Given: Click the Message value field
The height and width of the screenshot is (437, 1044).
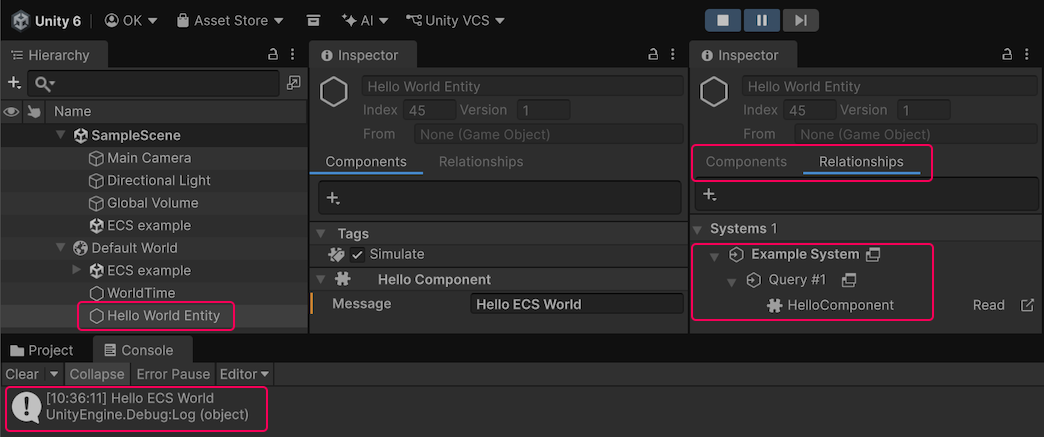Looking at the screenshot, I should [x=577, y=304].
